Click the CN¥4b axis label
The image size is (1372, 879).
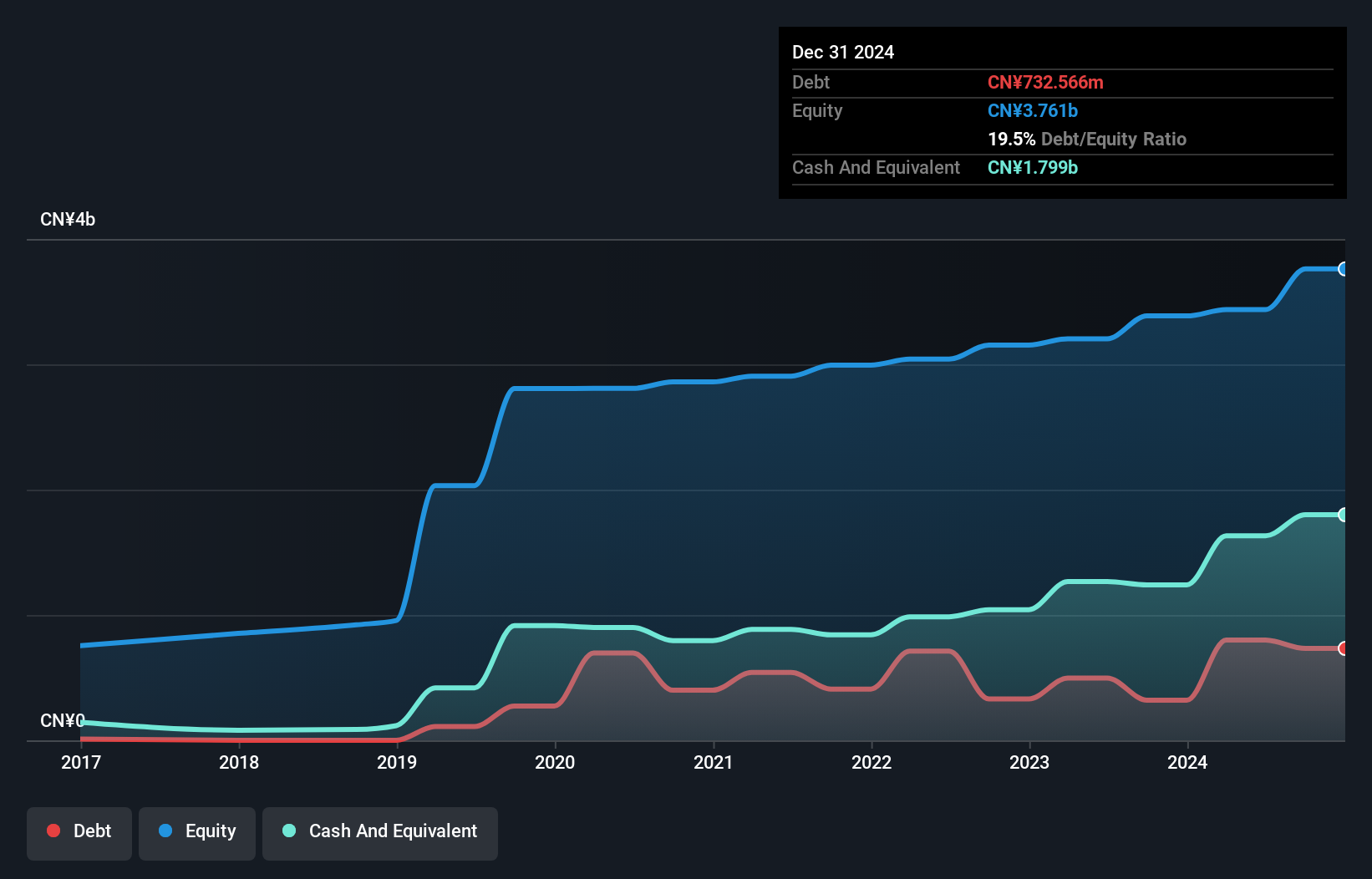click(69, 219)
